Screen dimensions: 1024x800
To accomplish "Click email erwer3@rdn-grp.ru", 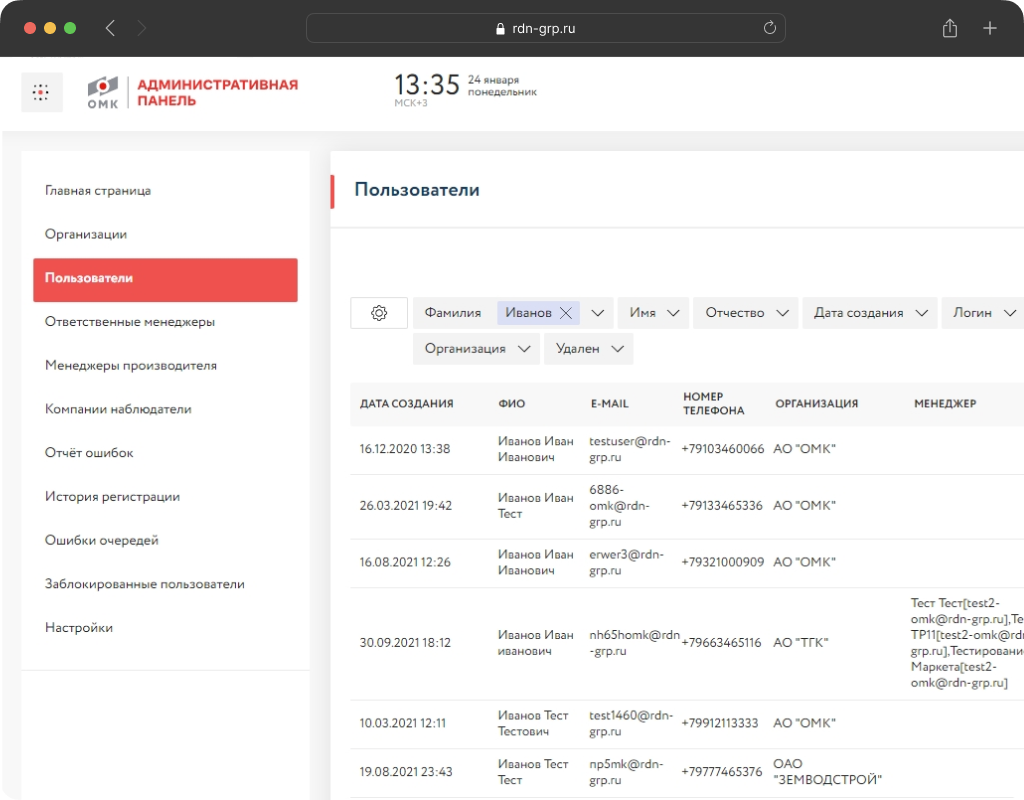I will [x=626, y=562].
